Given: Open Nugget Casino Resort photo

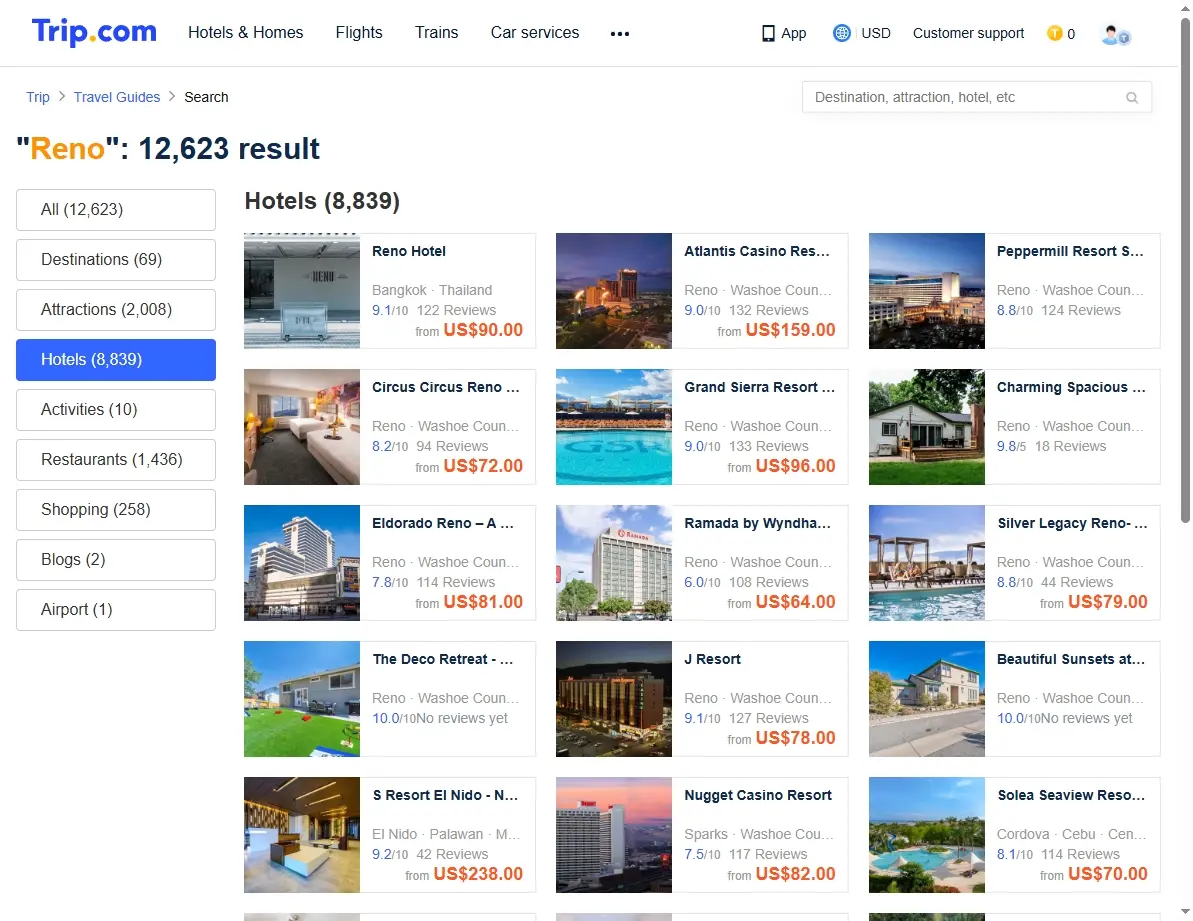Looking at the screenshot, I should click(x=614, y=835).
